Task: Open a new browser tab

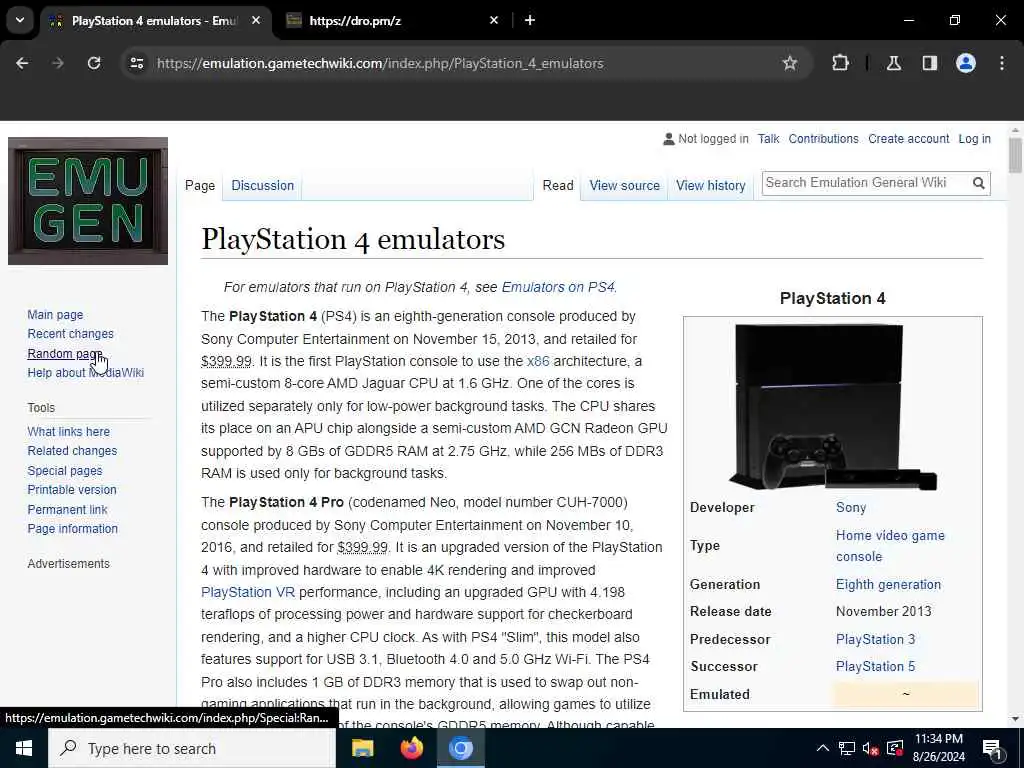Action: click(530, 20)
